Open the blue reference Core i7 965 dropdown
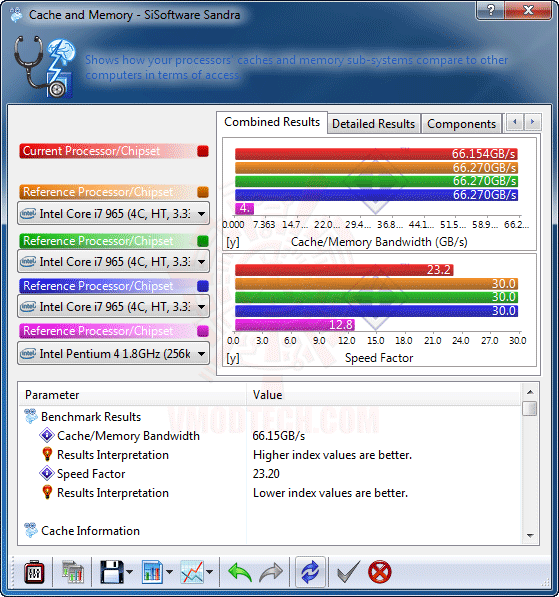Screen dimensions: 559x597 click(x=113, y=307)
